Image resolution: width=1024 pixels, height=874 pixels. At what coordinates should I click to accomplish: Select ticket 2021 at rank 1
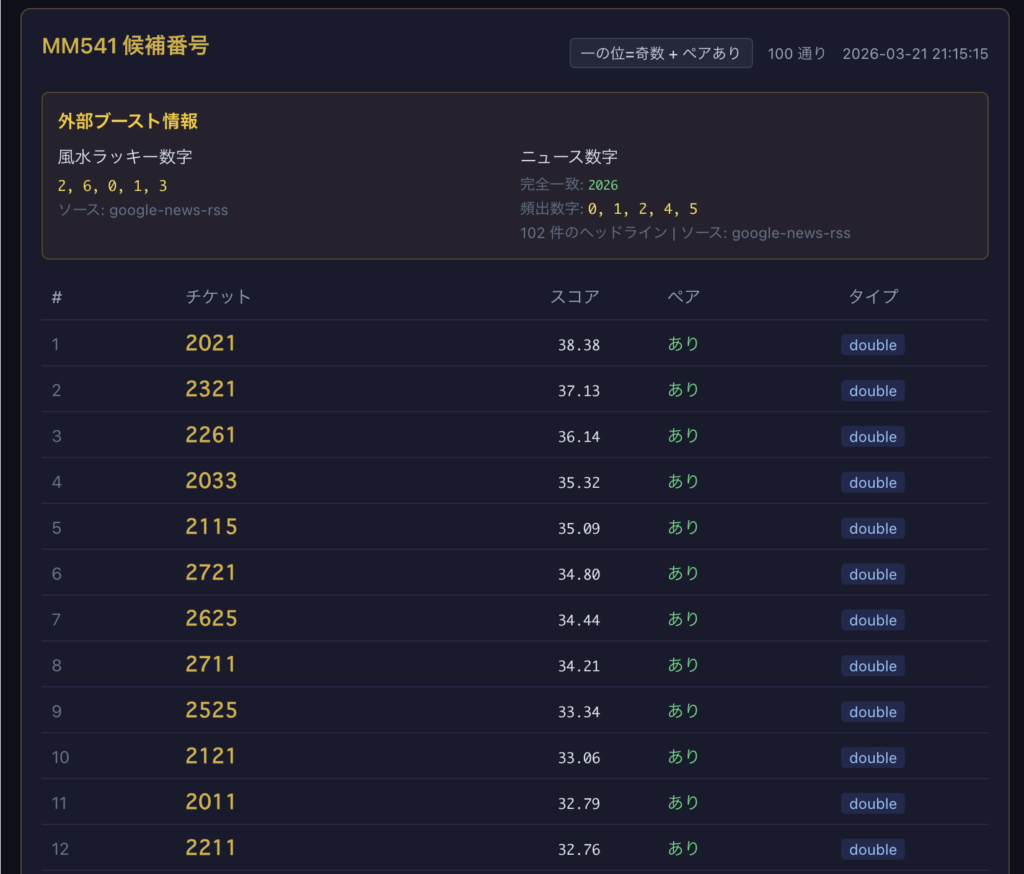coord(210,344)
